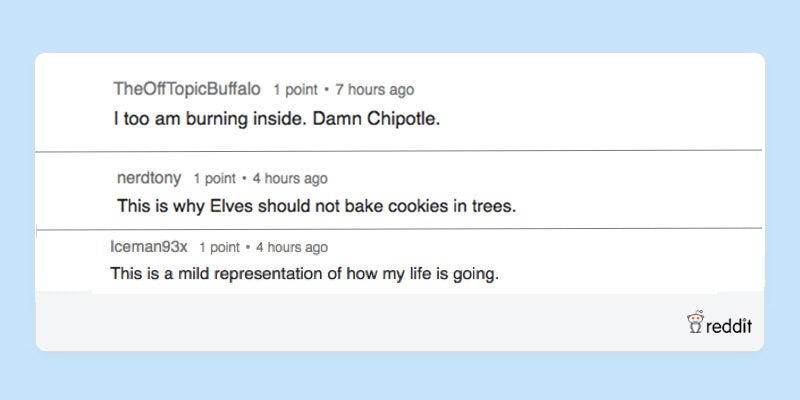Image resolution: width=800 pixels, height=400 pixels.
Task: Open nerdtony's user profile
Action: [x=149, y=178]
